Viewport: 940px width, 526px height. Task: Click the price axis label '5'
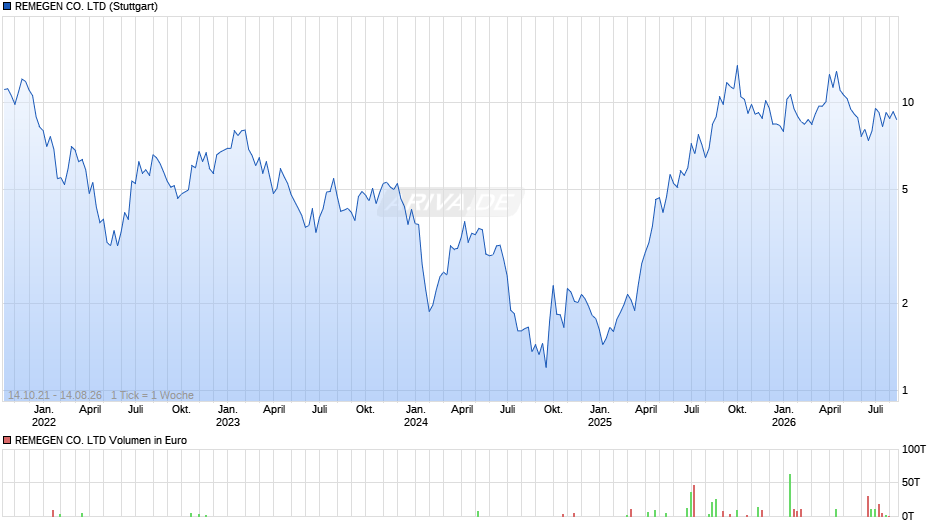coord(905,190)
